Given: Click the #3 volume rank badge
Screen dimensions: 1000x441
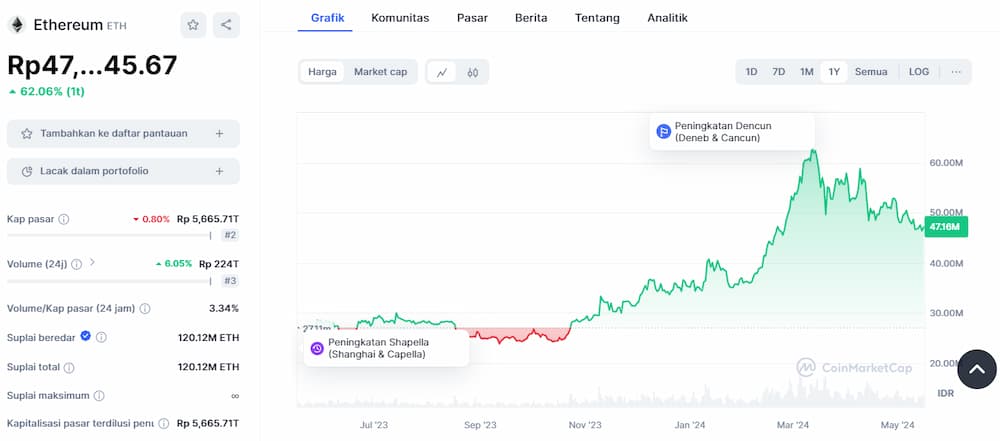Looking at the screenshot, I should [230, 280].
